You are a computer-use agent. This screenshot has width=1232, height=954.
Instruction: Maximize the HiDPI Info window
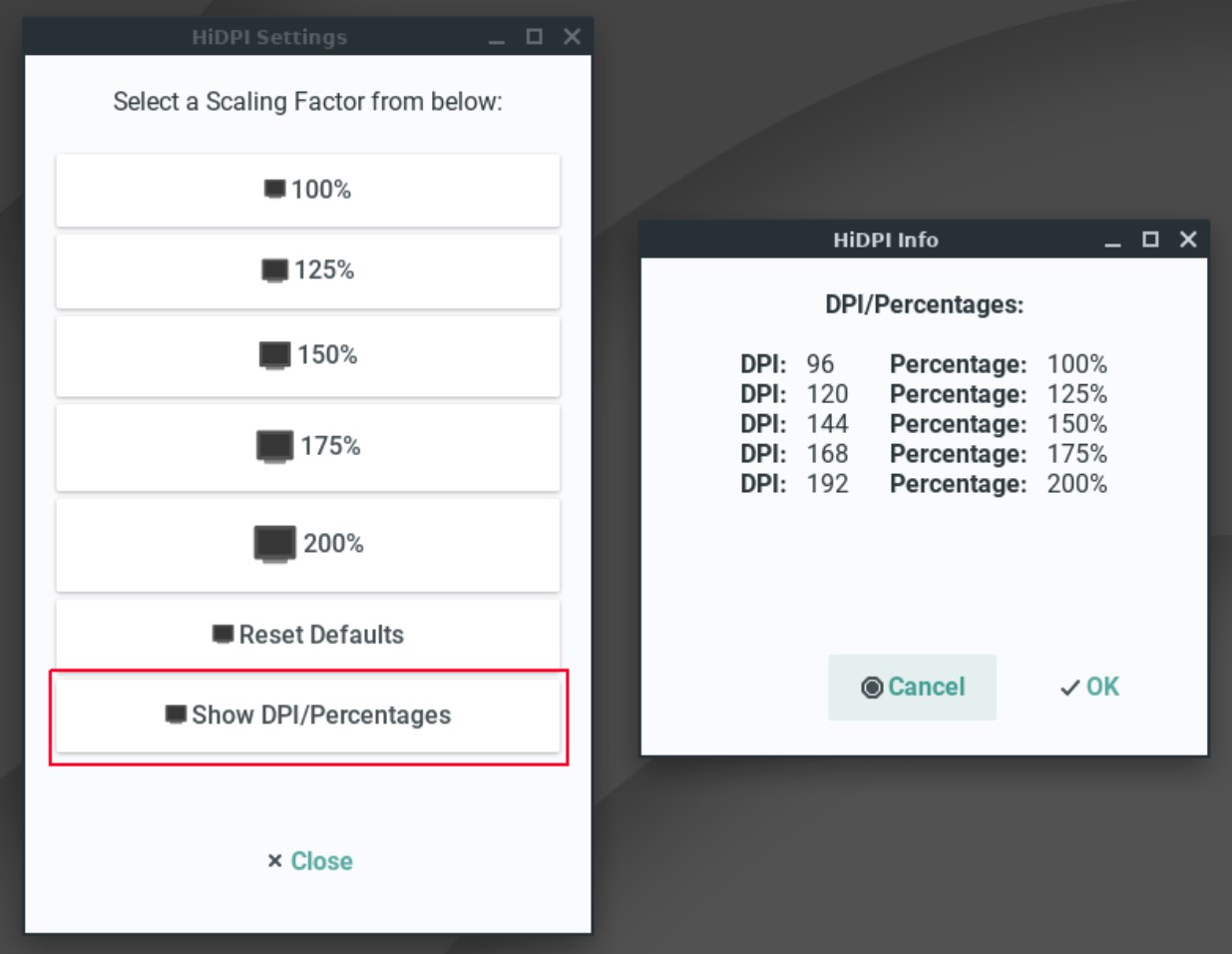1150,239
